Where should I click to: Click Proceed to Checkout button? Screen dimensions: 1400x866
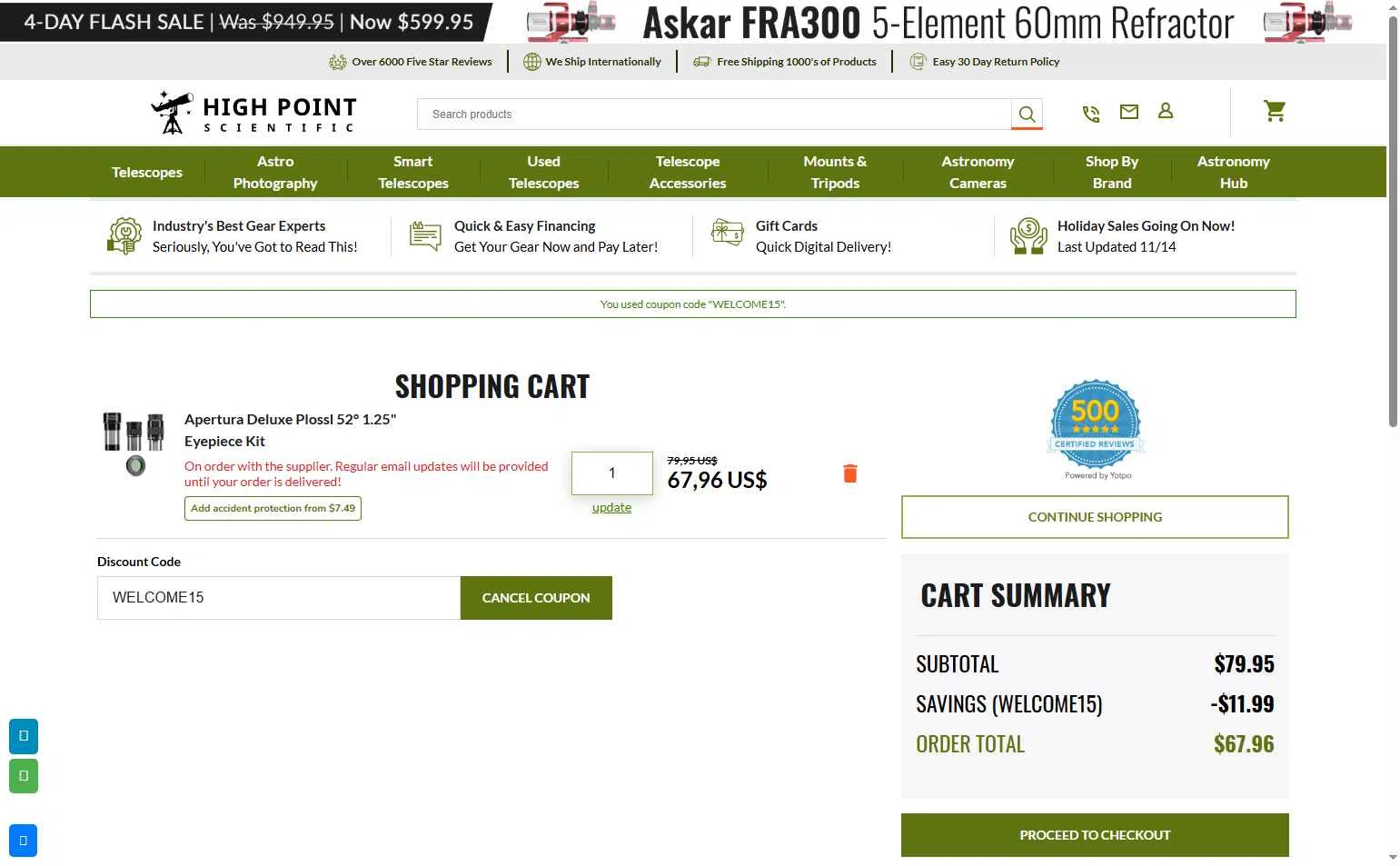[x=1095, y=835]
